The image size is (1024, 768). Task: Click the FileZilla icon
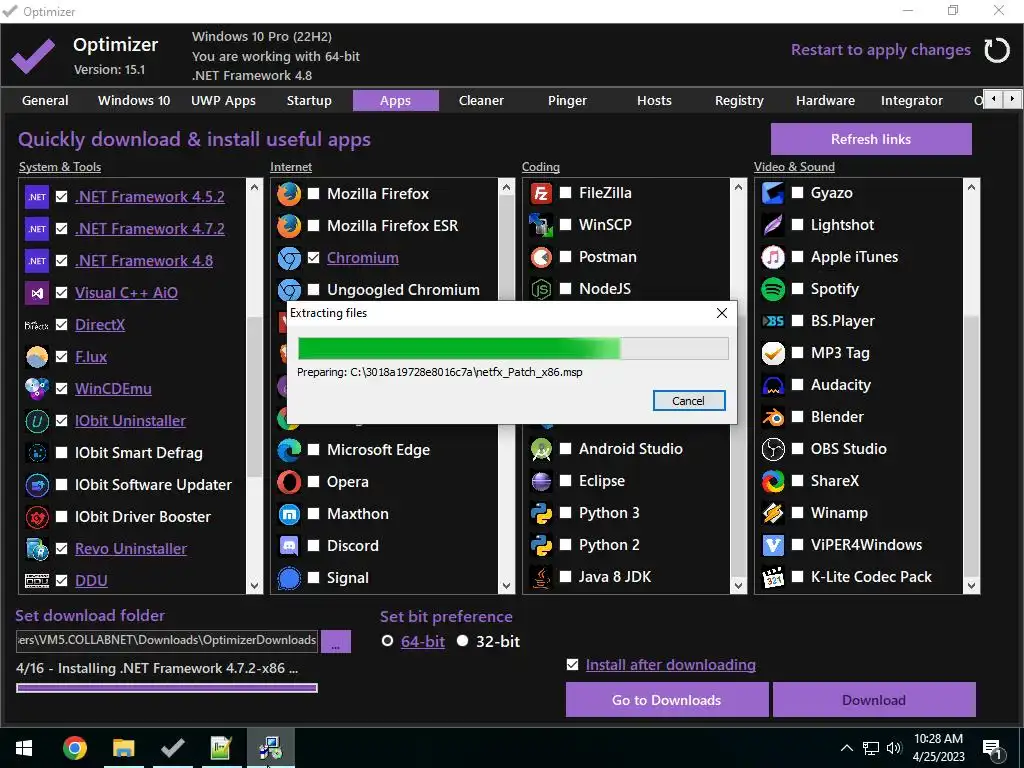[541, 193]
